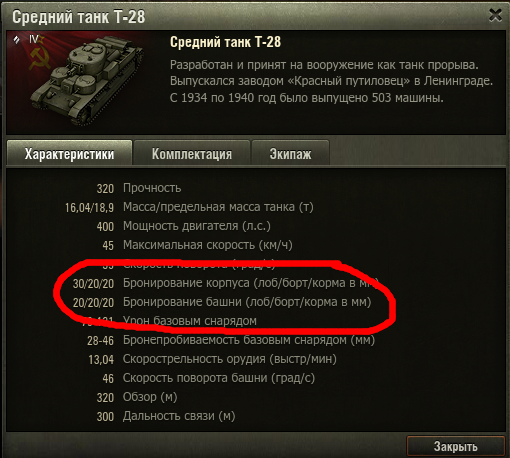The width and height of the screenshot is (510, 458).
Task: Click the Прочность stat row
Action: pos(139,188)
